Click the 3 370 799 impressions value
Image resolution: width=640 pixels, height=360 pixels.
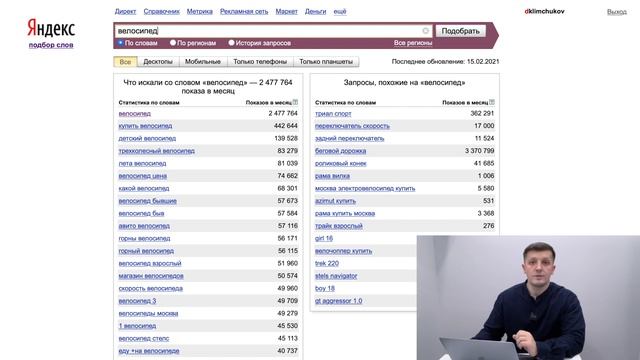(480, 151)
